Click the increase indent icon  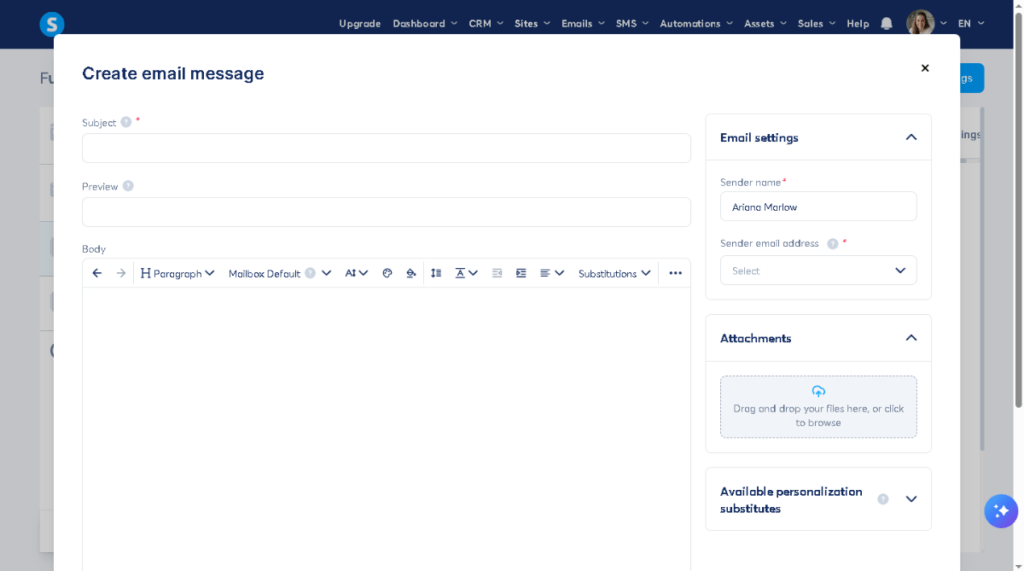(520, 273)
